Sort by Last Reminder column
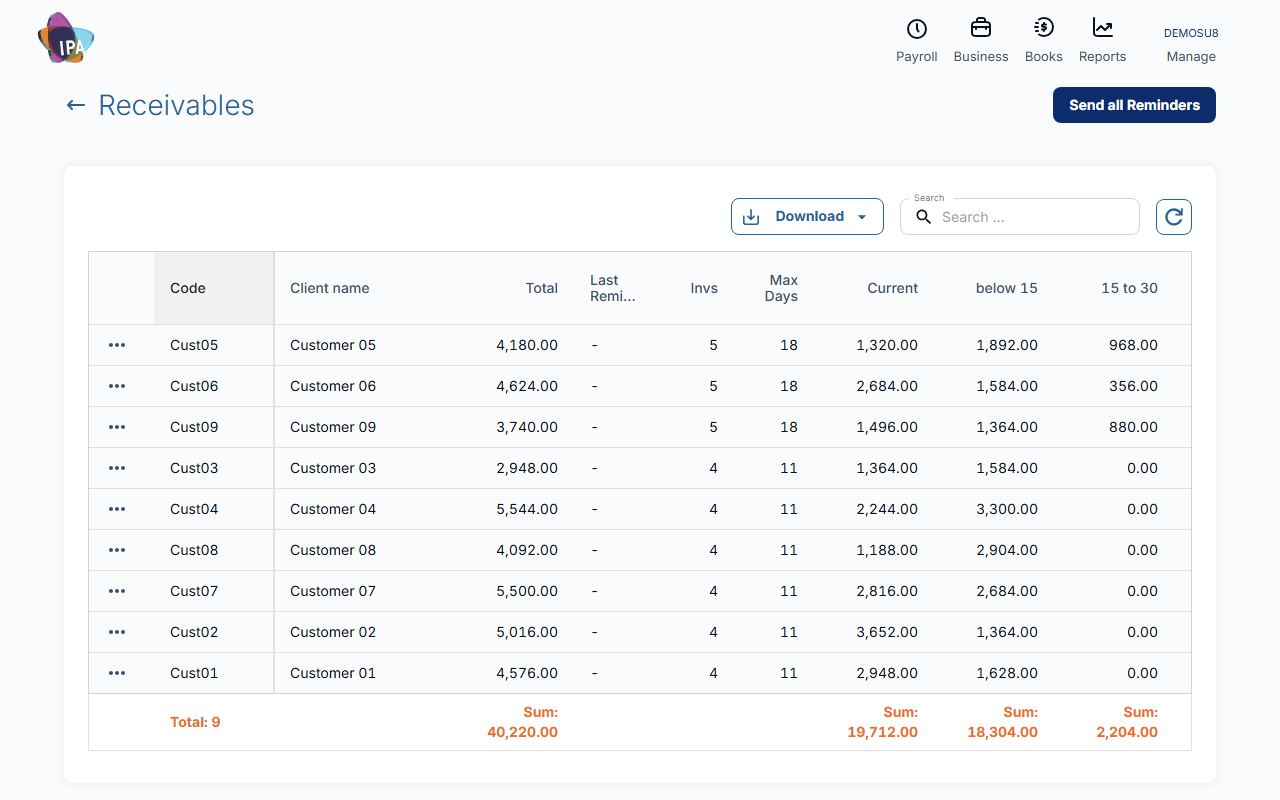This screenshot has width=1280, height=800. click(x=613, y=288)
